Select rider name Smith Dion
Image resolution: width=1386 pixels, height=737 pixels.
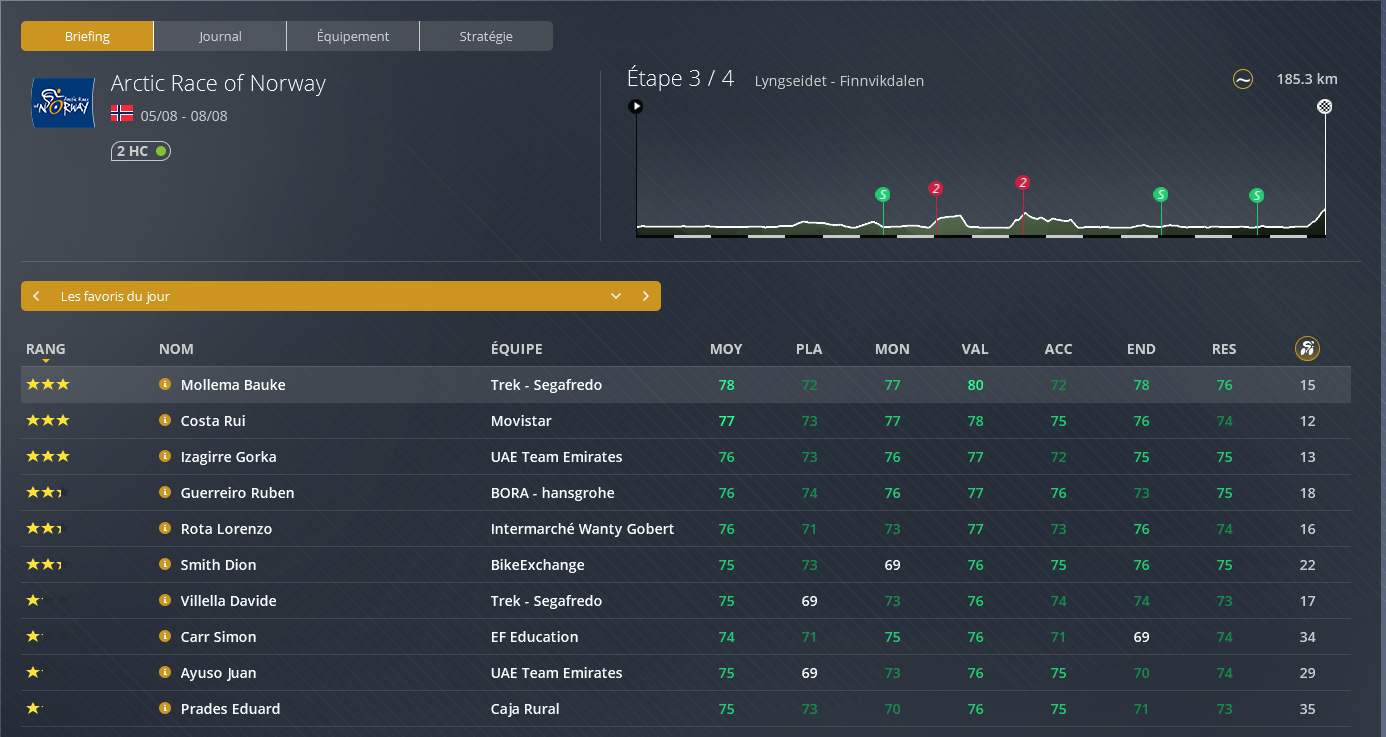point(219,565)
